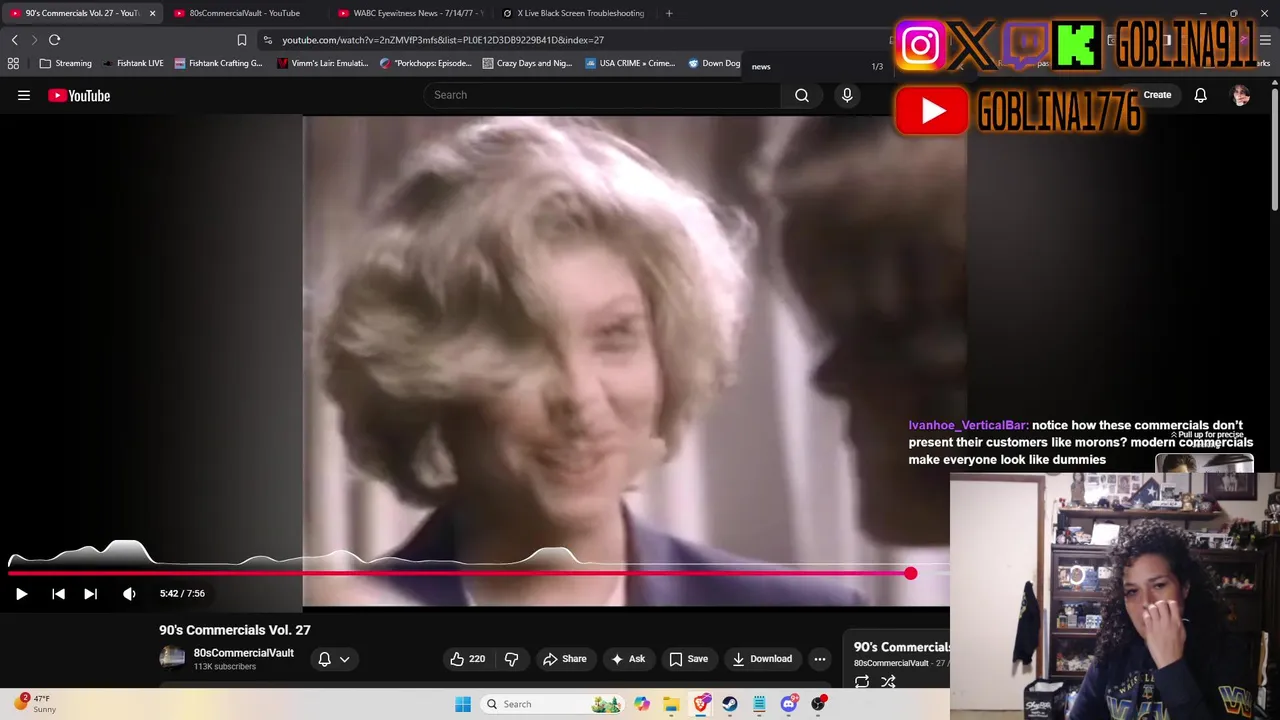Open Fishtank Crafting G... bookmark
The image size is (1280, 720).
tap(218, 63)
